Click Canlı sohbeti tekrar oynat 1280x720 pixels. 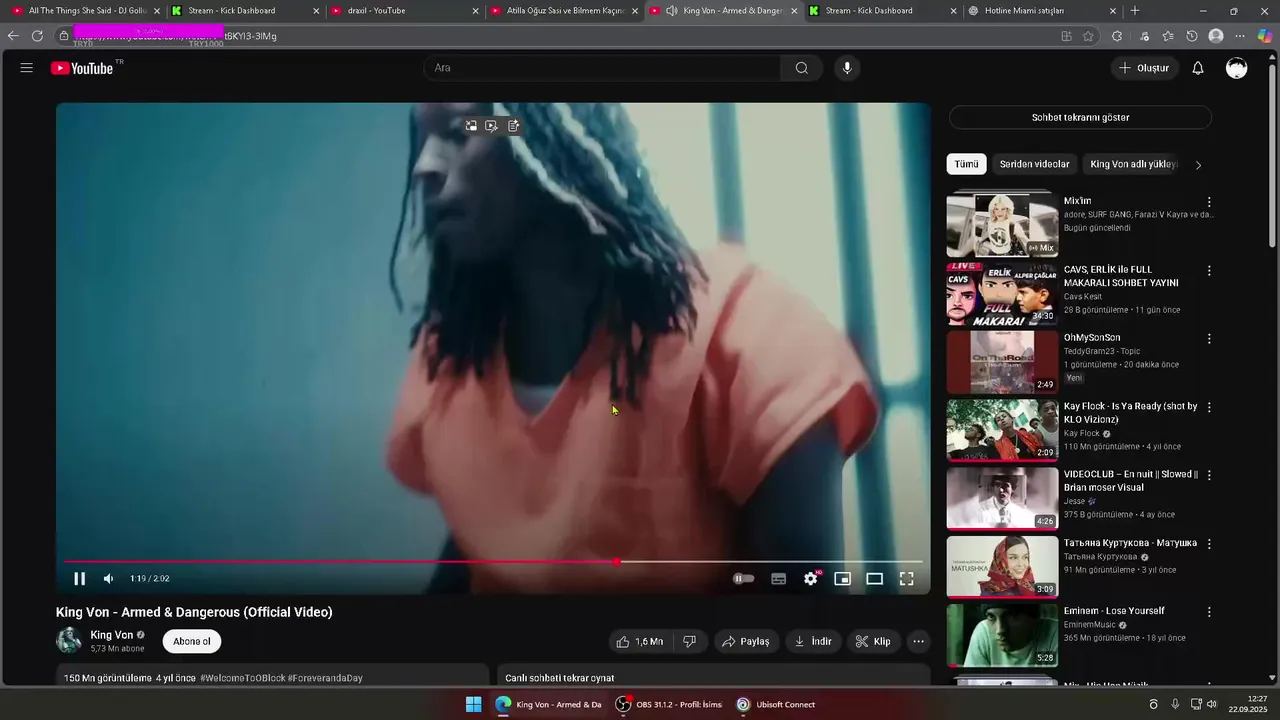pyautogui.click(x=560, y=678)
